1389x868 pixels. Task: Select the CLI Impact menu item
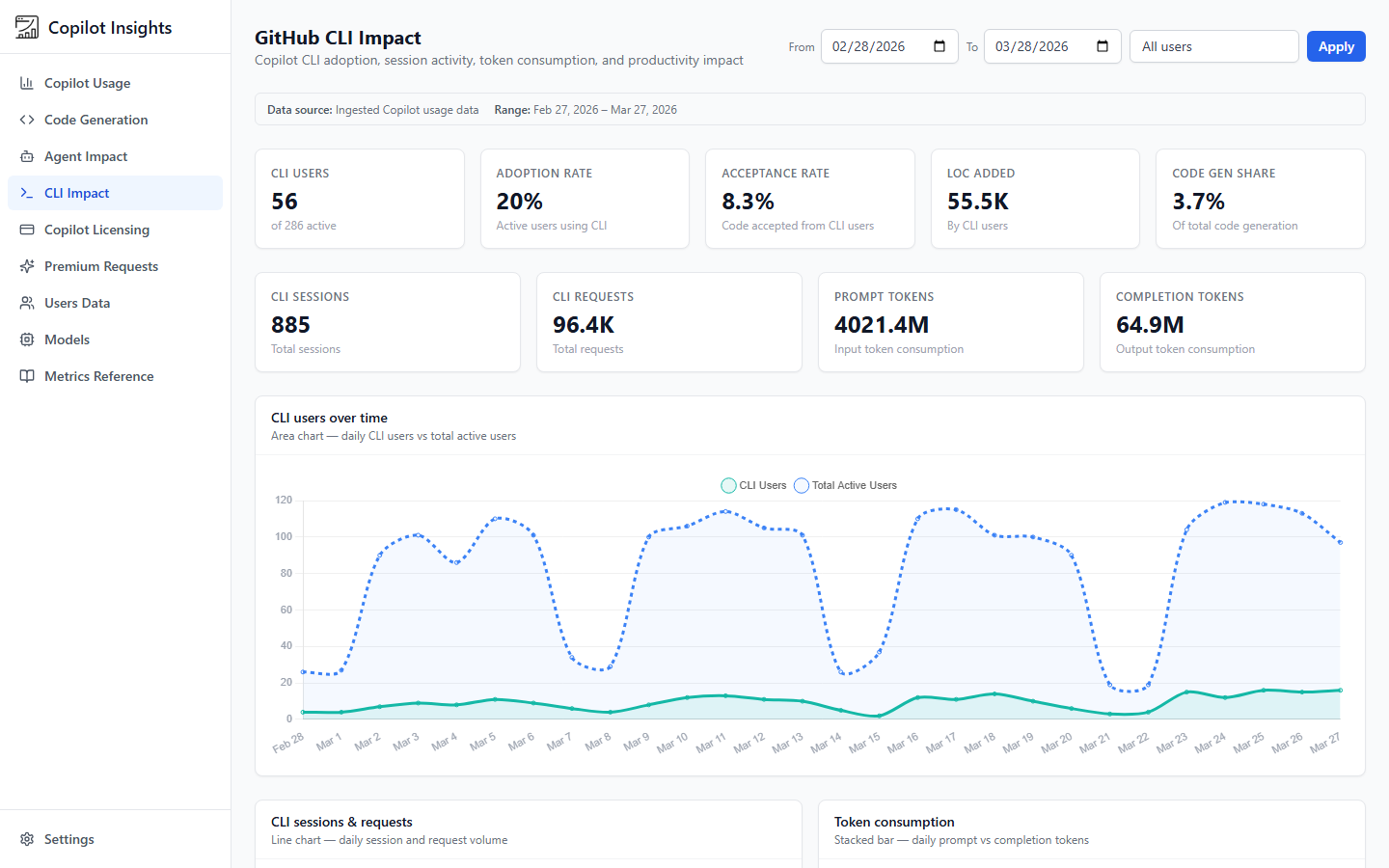coord(115,193)
